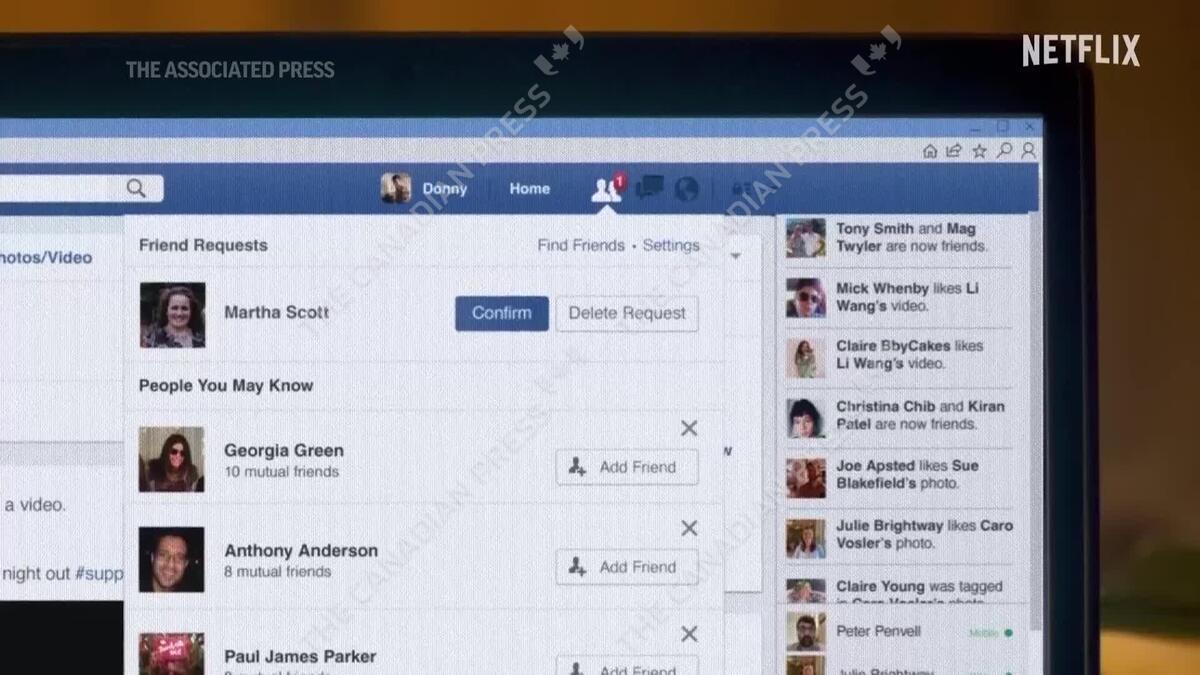Click the '10 mutual friends' text
Image resolution: width=1200 pixels, height=675 pixels.
tap(281, 472)
